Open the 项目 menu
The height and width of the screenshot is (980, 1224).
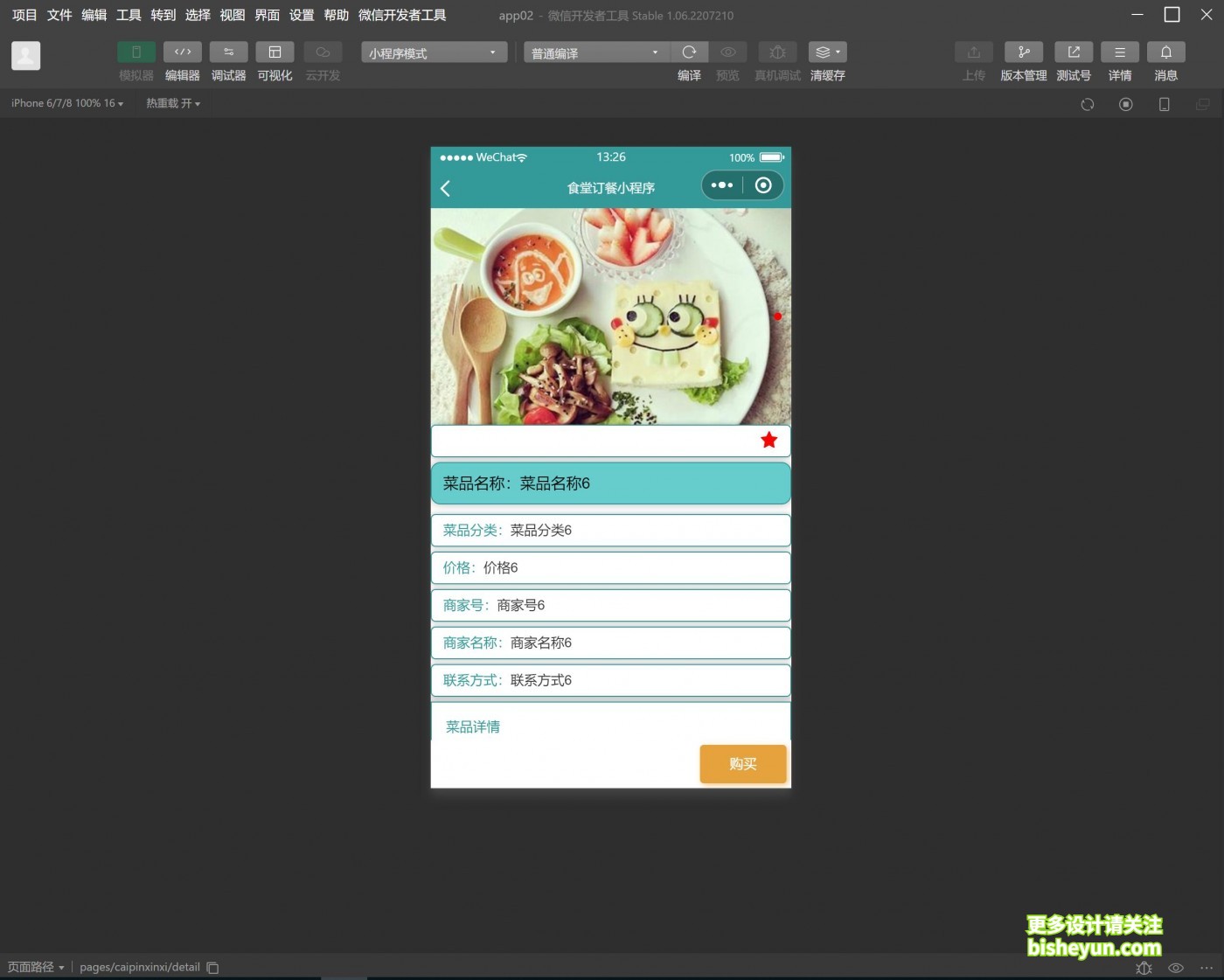(24, 15)
